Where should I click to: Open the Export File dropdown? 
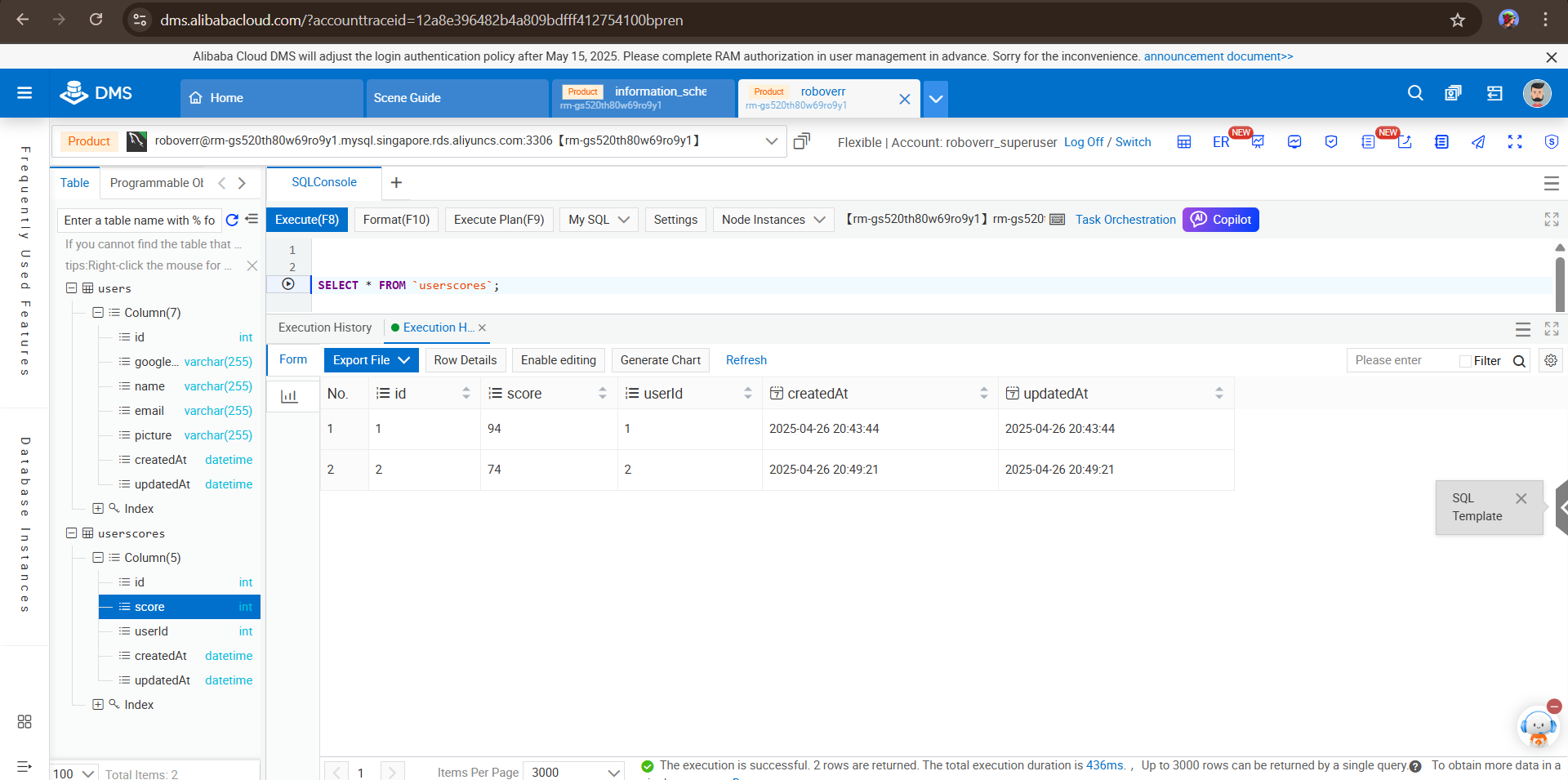click(371, 360)
